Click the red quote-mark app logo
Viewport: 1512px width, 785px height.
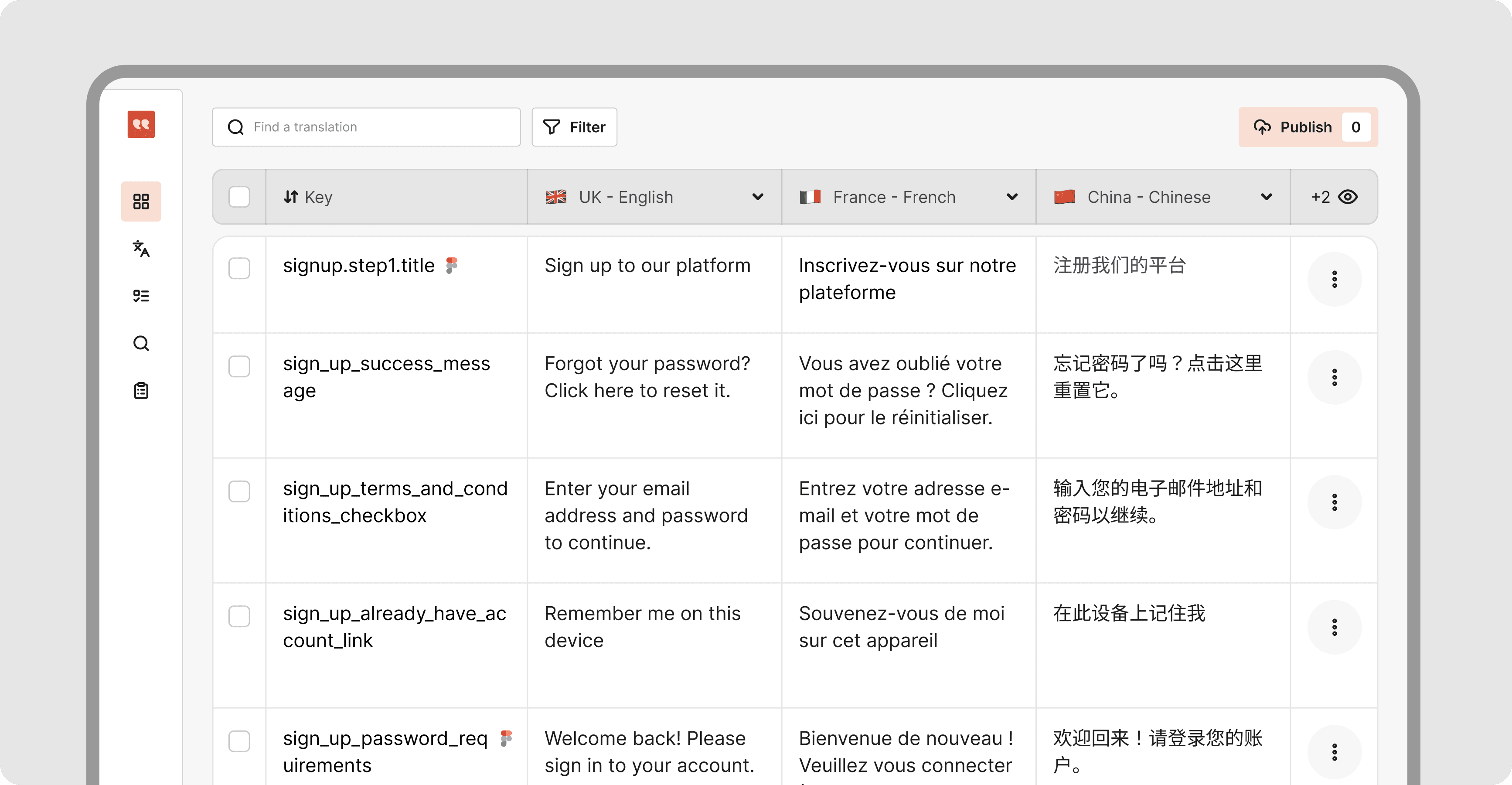141,124
